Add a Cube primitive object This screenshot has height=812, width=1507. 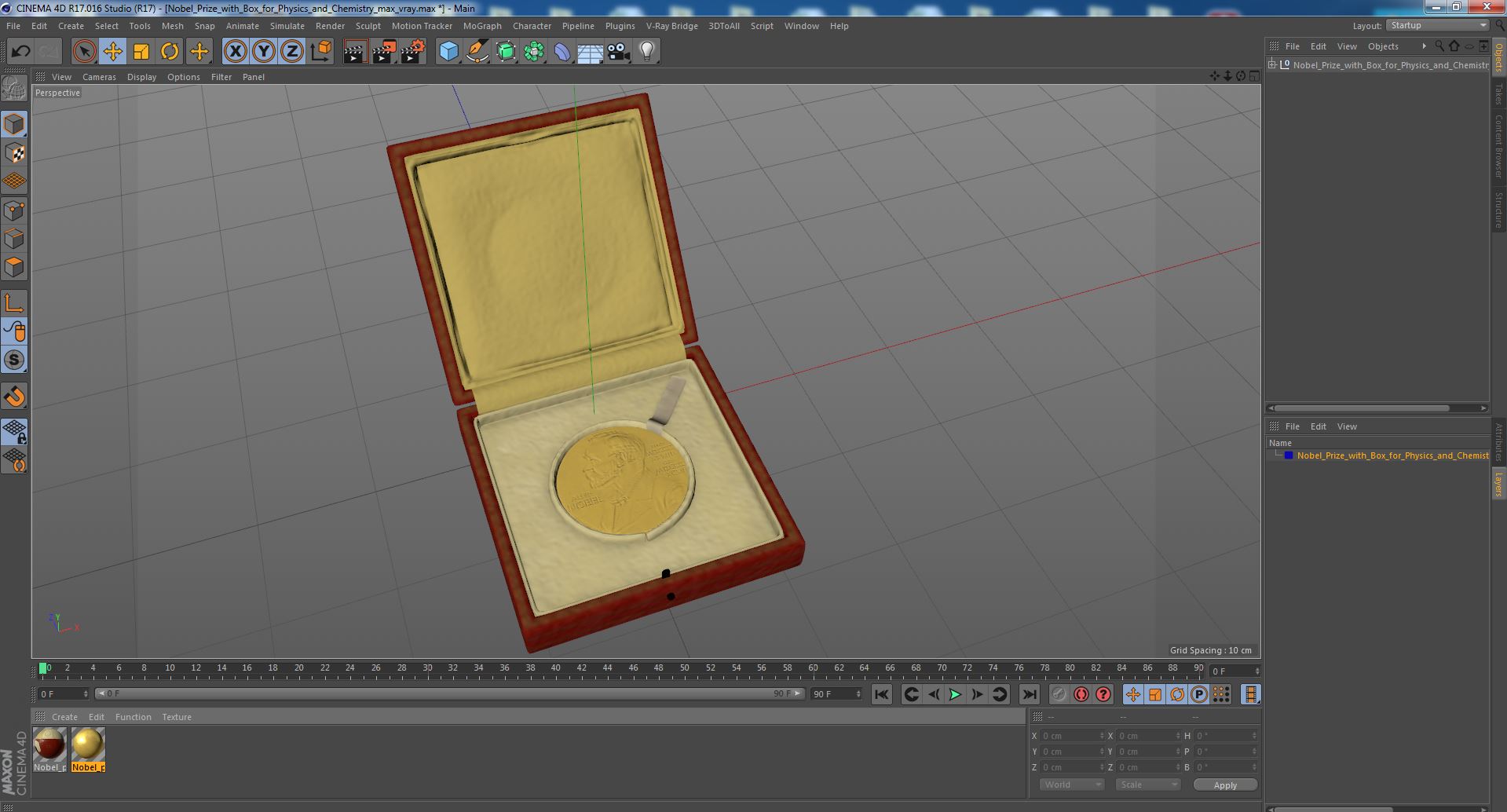pyautogui.click(x=448, y=52)
